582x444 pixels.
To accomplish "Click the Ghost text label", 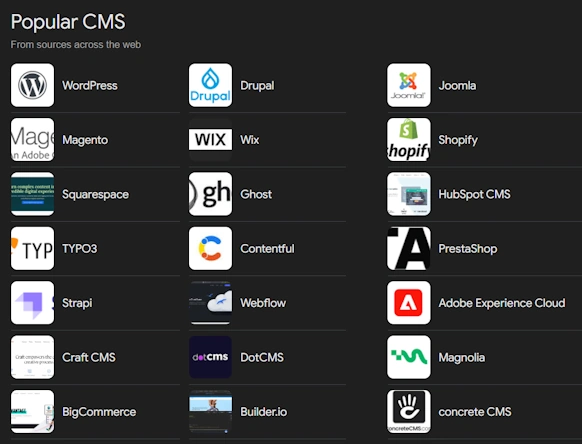I will [256, 194].
